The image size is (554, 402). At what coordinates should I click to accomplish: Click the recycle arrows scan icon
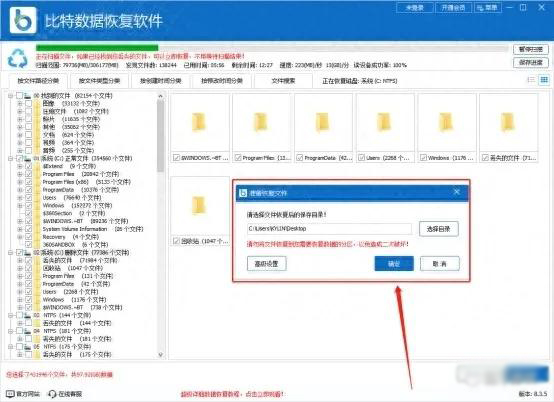[x=17, y=58]
